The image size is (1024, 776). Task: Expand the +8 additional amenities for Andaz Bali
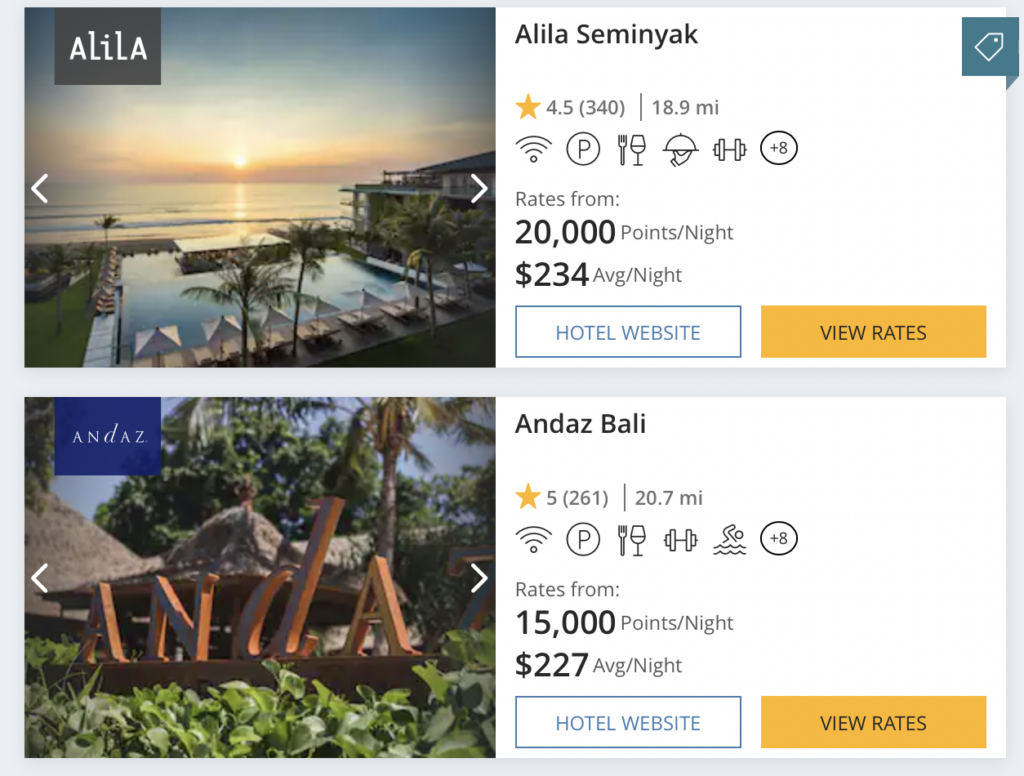778,539
